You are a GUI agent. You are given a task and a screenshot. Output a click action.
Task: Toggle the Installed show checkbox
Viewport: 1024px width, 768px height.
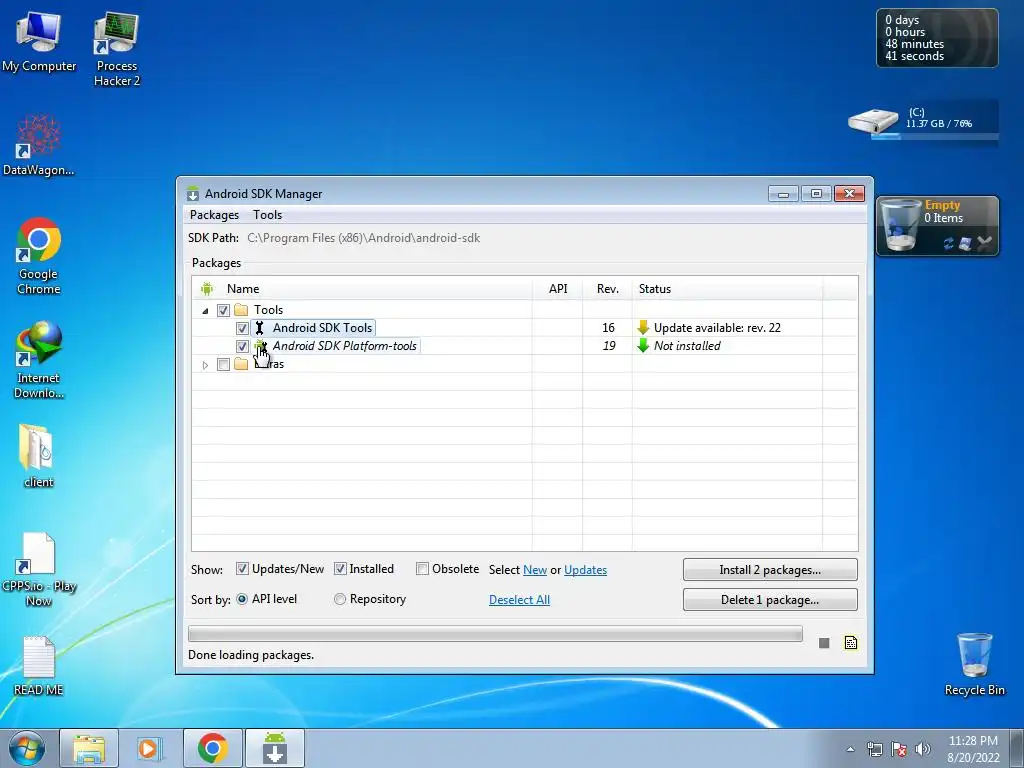(x=340, y=569)
